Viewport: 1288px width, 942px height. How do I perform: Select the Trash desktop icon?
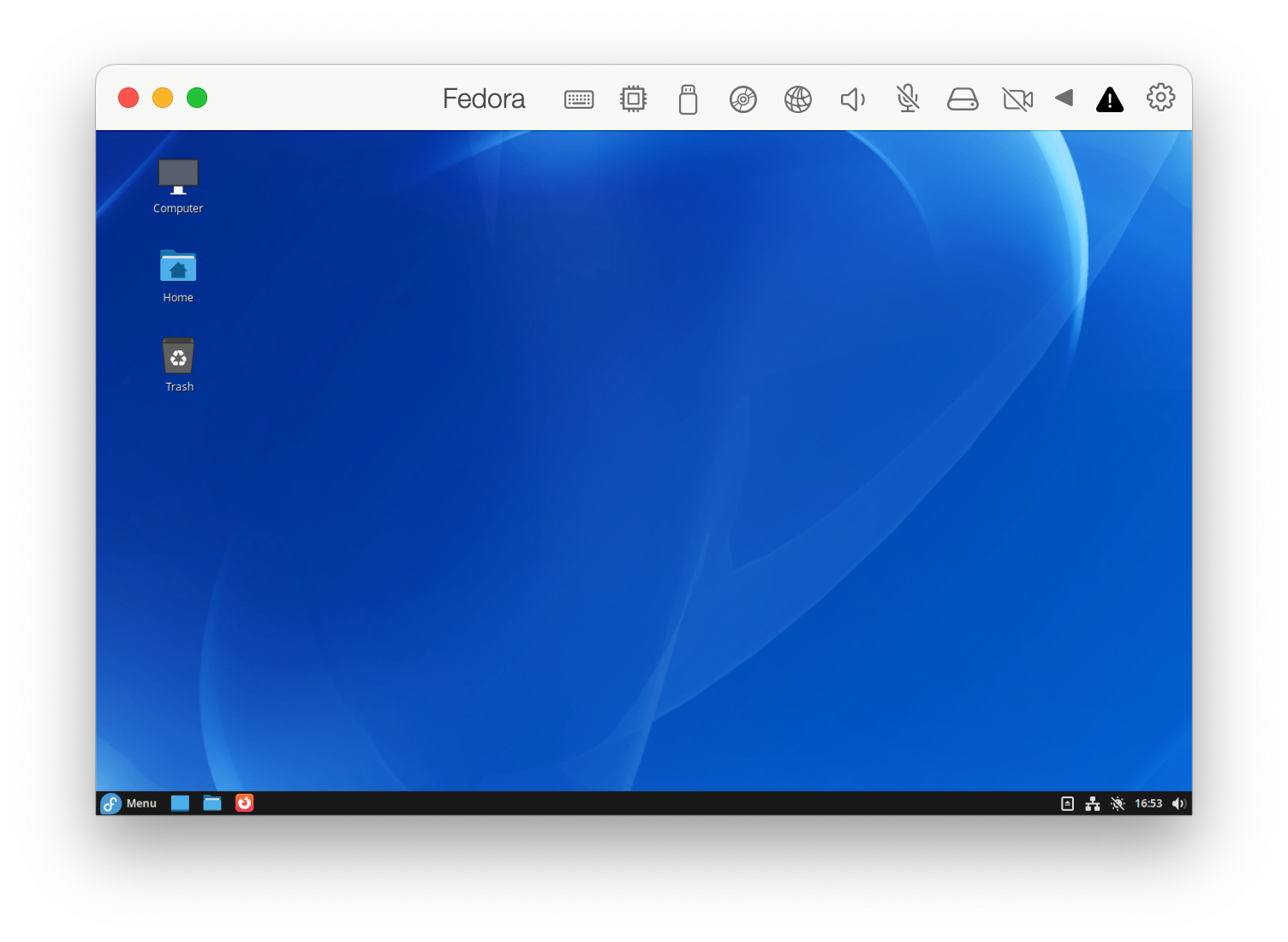pyautogui.click(x=178, y=365)
